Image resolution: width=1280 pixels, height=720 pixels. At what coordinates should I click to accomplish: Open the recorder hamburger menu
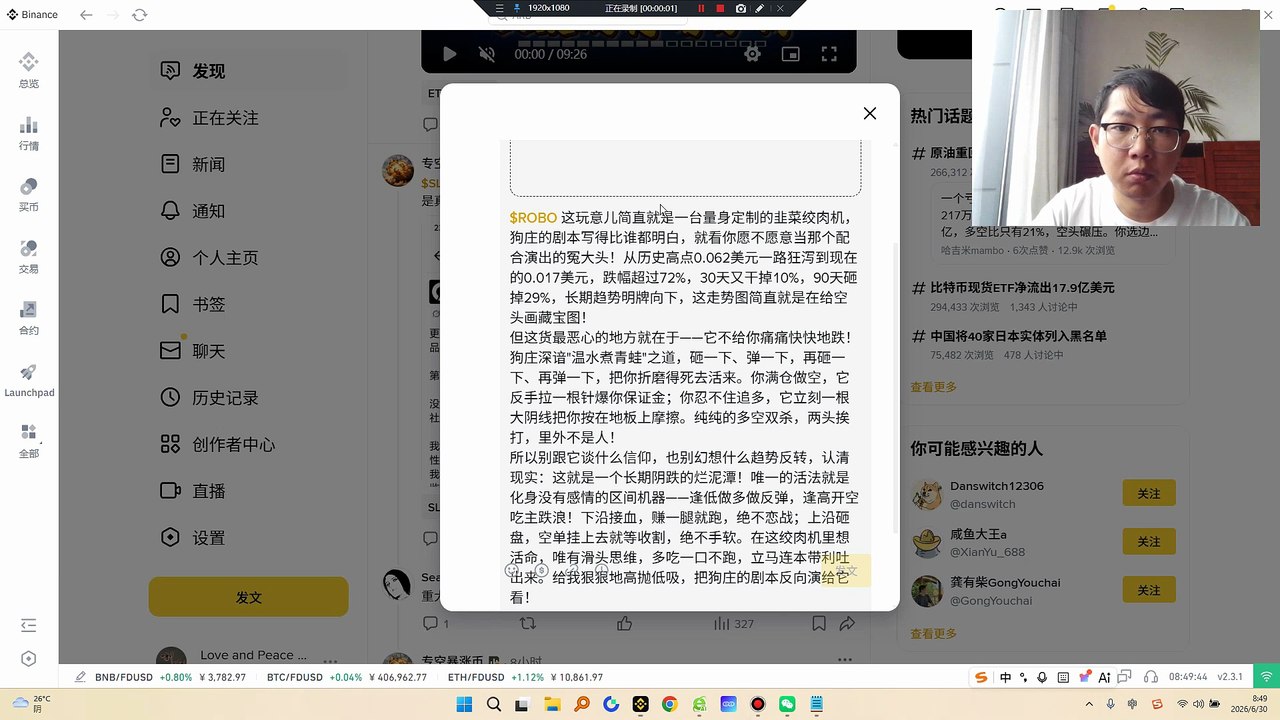click(501, 8)
